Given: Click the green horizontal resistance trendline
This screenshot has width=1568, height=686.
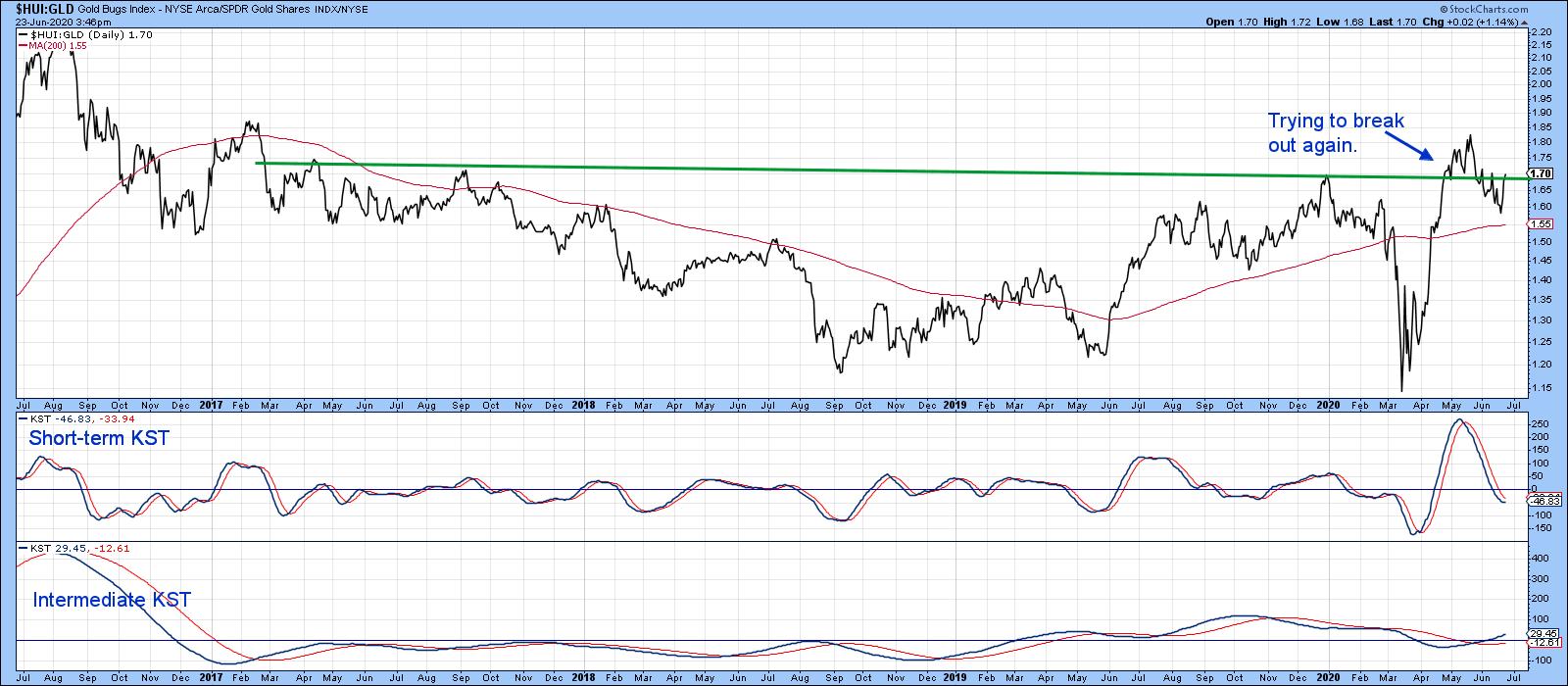Looking at the screenshot, I should (784, 170).
